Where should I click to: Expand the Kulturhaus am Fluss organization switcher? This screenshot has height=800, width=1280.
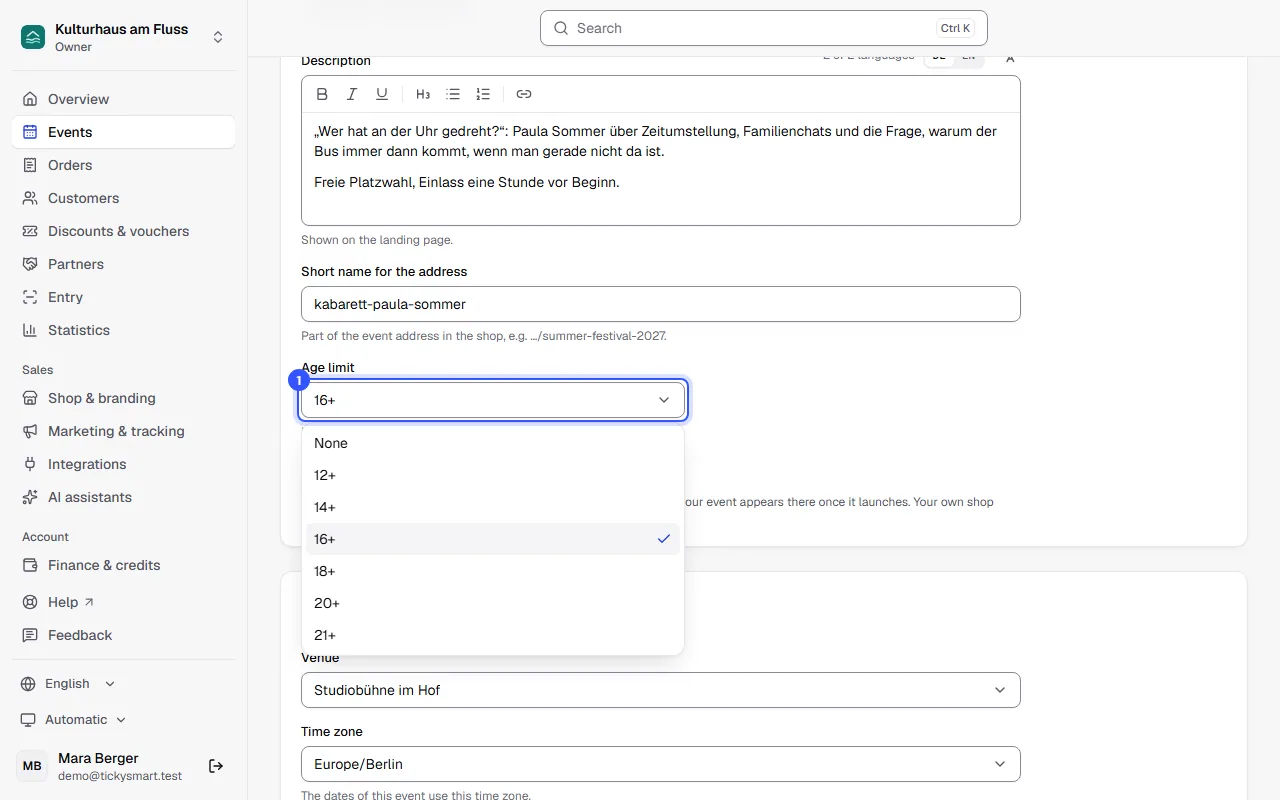(124, 37)
